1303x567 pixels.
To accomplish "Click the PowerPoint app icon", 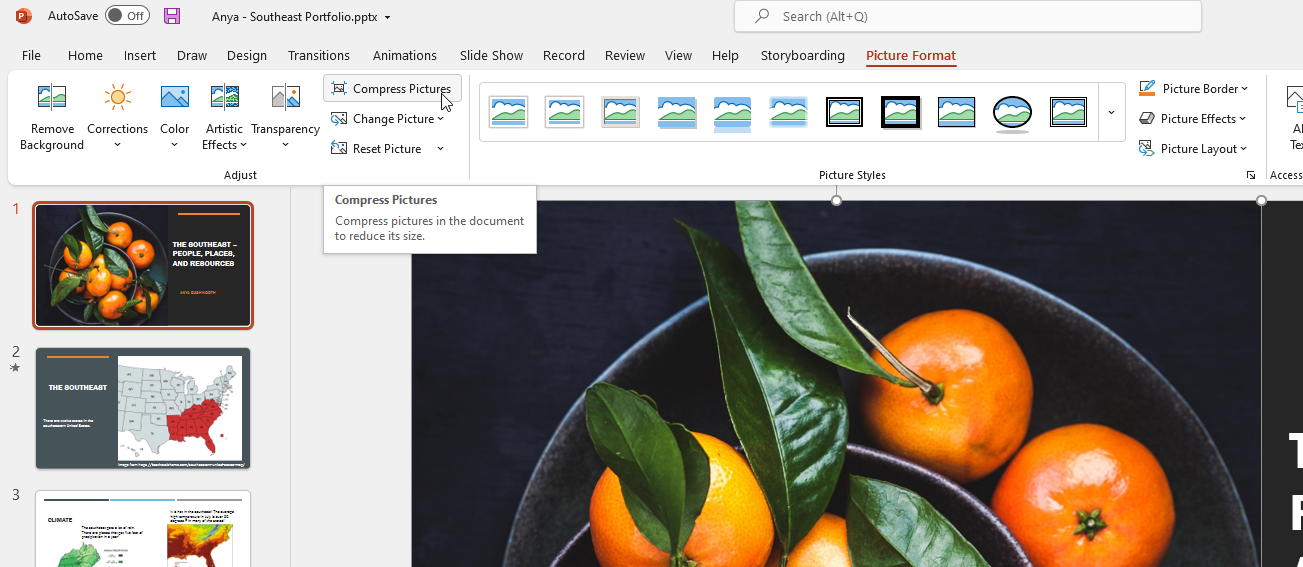I will [x=23, y=16].
